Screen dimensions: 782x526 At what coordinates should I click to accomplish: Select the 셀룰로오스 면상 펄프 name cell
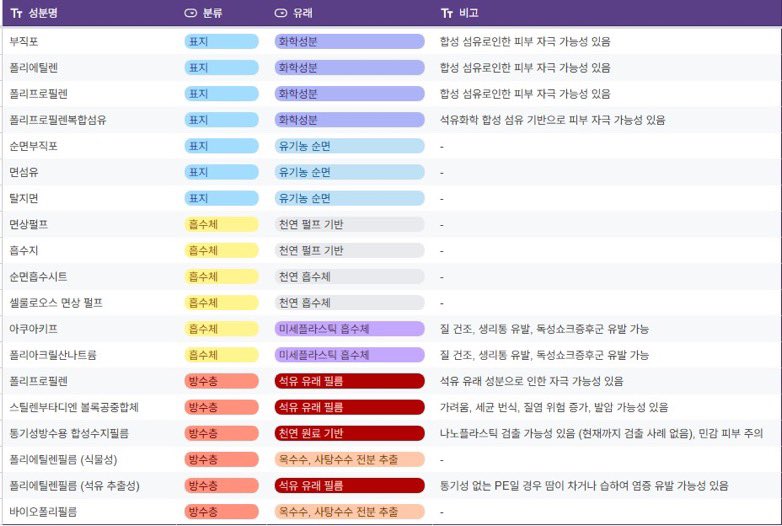click(x=56, y=303)
